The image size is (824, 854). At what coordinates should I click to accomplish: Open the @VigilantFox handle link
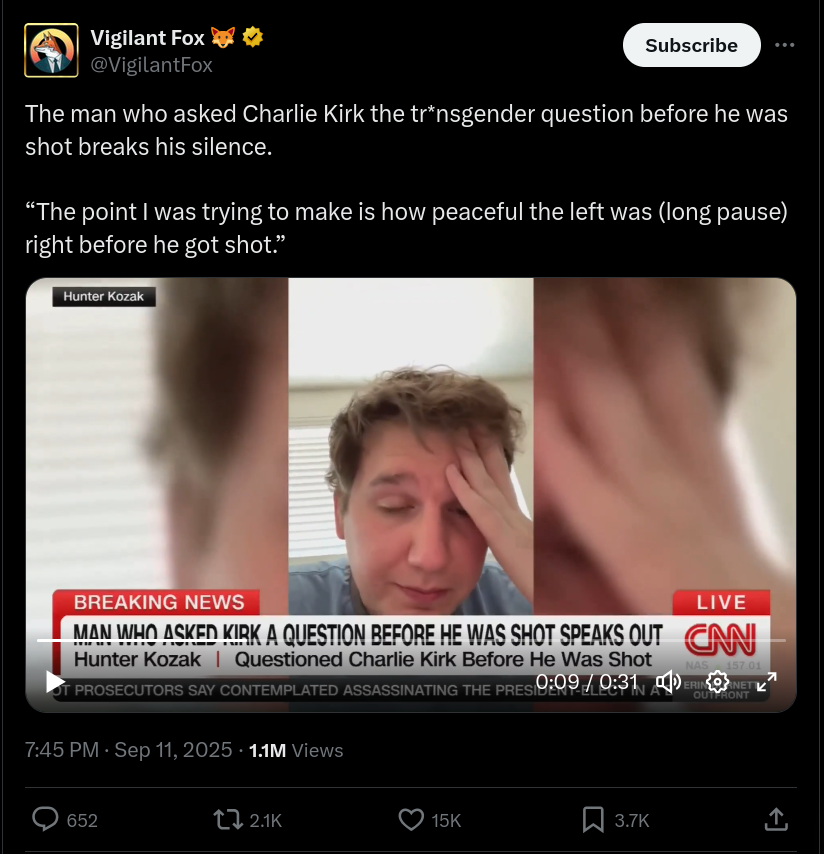(151, 65)
